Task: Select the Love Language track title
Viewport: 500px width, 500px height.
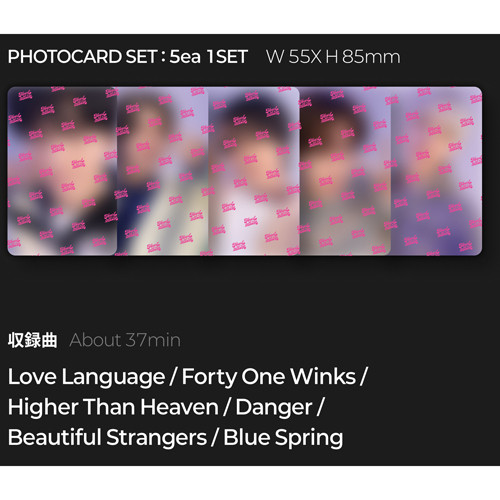Action: [87, 377]
